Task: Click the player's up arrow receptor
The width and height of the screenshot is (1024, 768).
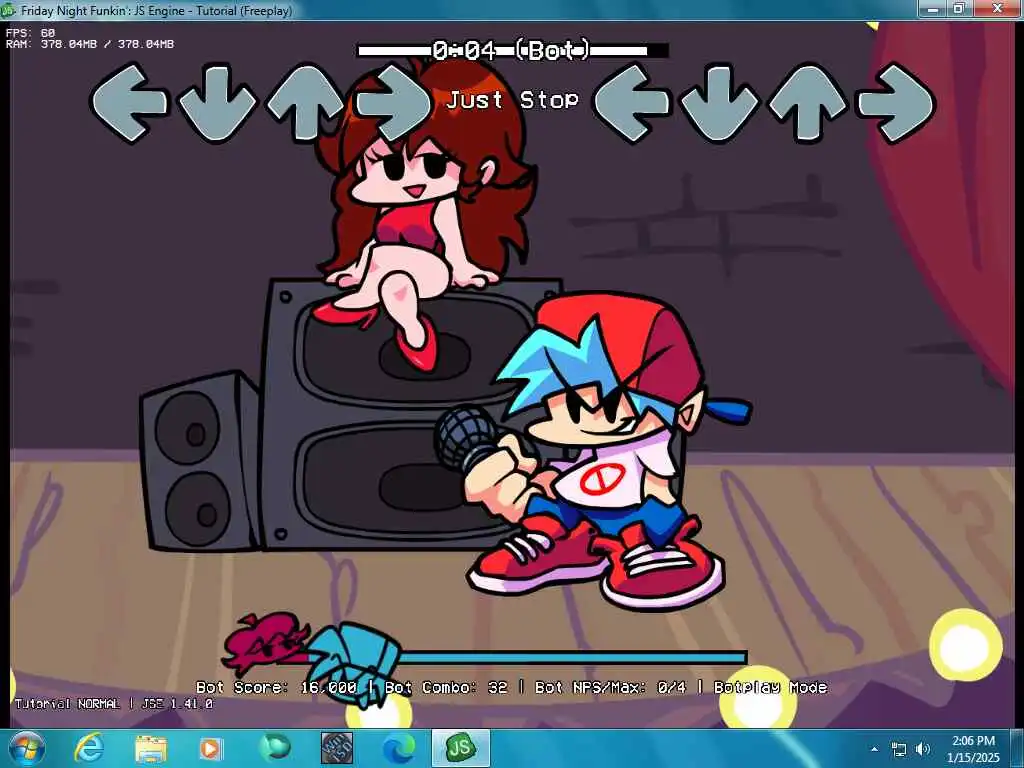Action: coord(808,103)
